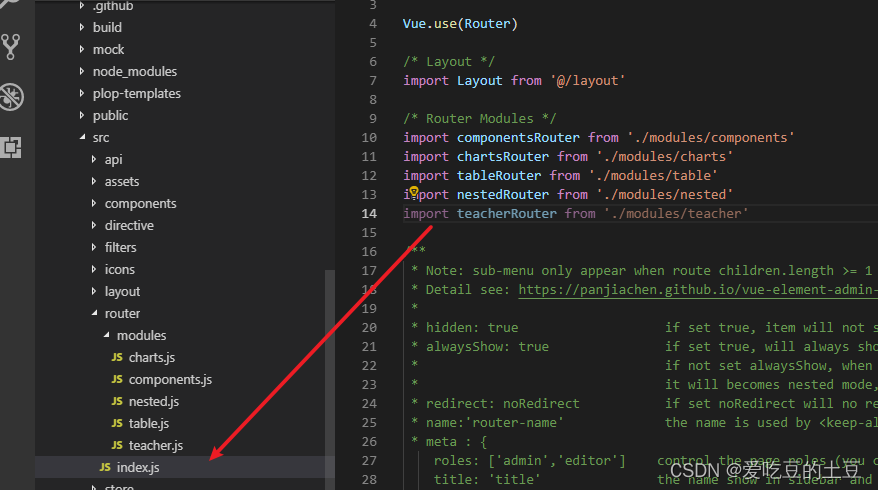Expand the directive folder arrow
This screenshot has width=878, height=490.
tap(94, 225)
